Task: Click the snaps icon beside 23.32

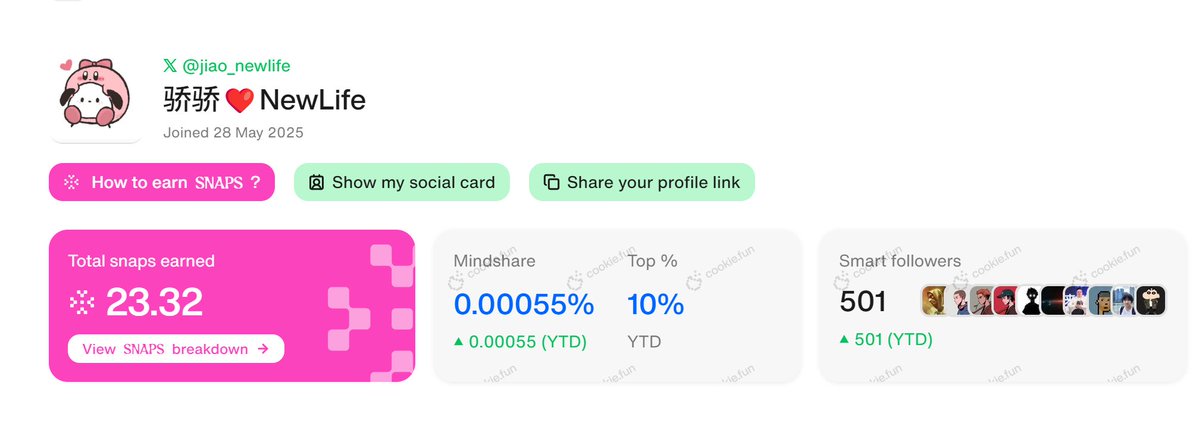Action: tap(82, 302)
